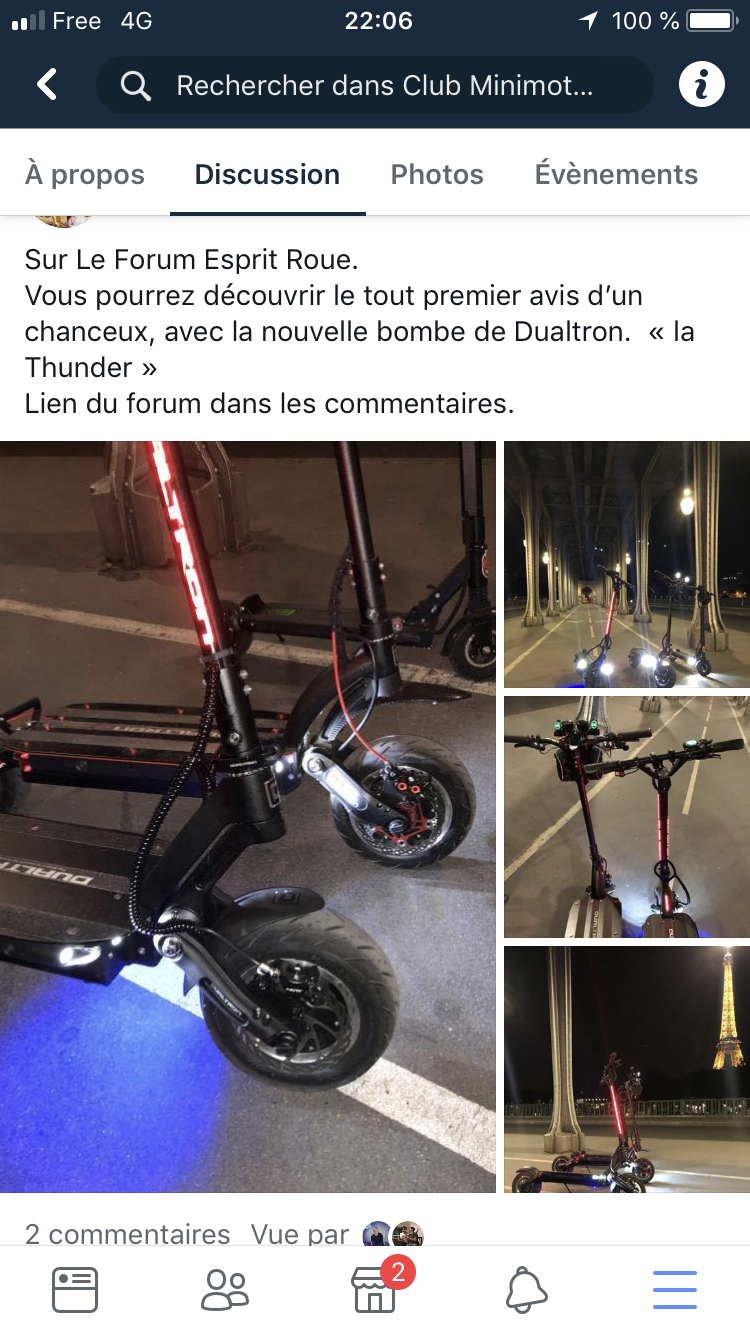Screen dimensions: 750x1334
Task: Open the Friends icon in bottom bar
Action: [x=225, y=1290]
